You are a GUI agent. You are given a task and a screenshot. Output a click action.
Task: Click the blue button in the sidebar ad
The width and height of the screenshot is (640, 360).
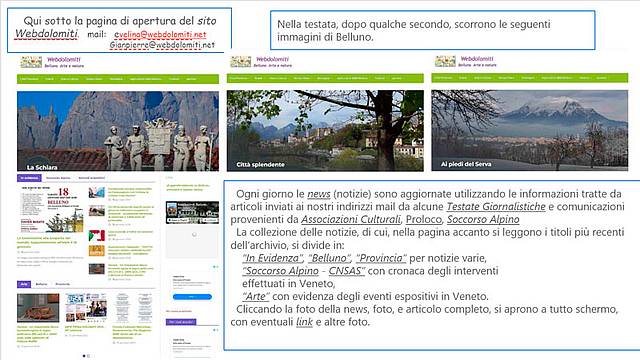(x=192, y=297)
